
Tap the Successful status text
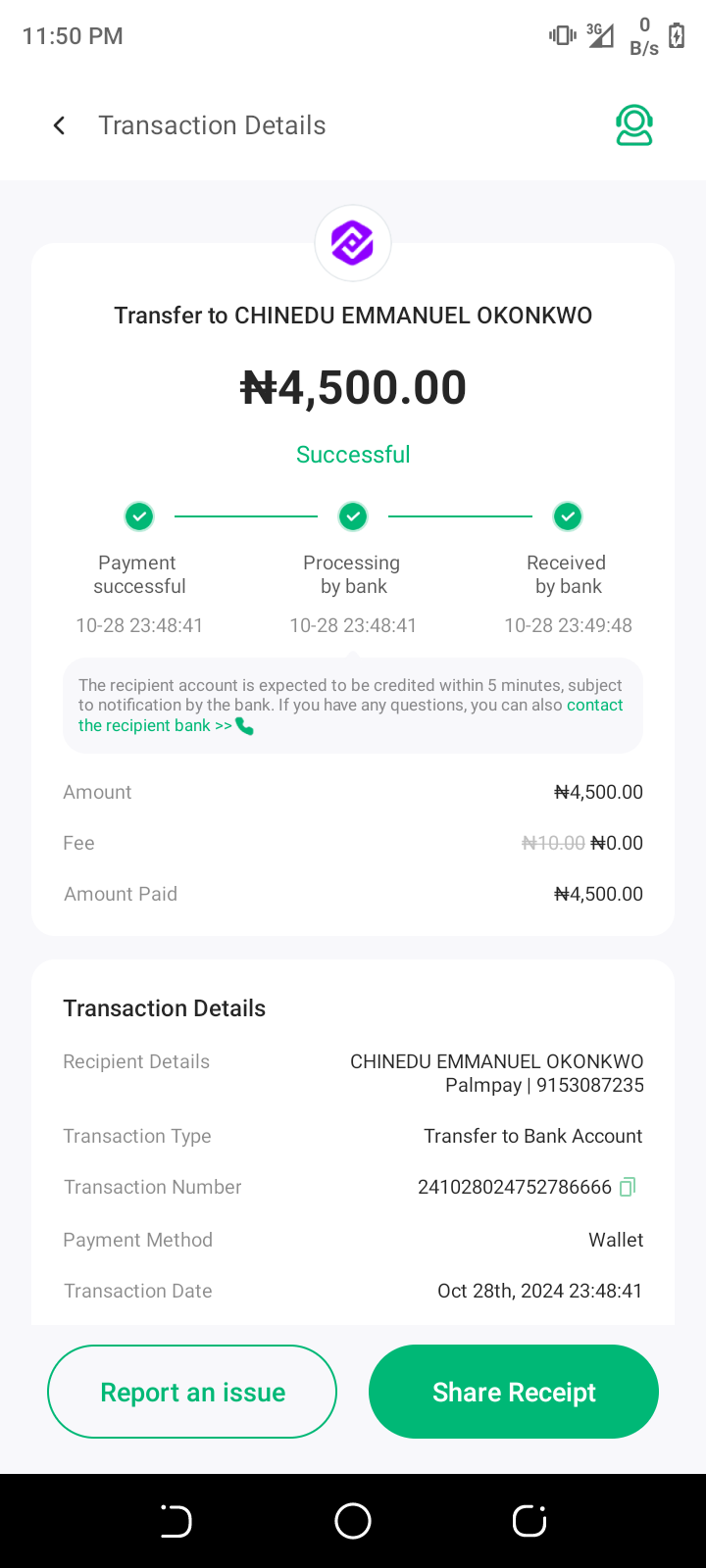pos(353,455)
